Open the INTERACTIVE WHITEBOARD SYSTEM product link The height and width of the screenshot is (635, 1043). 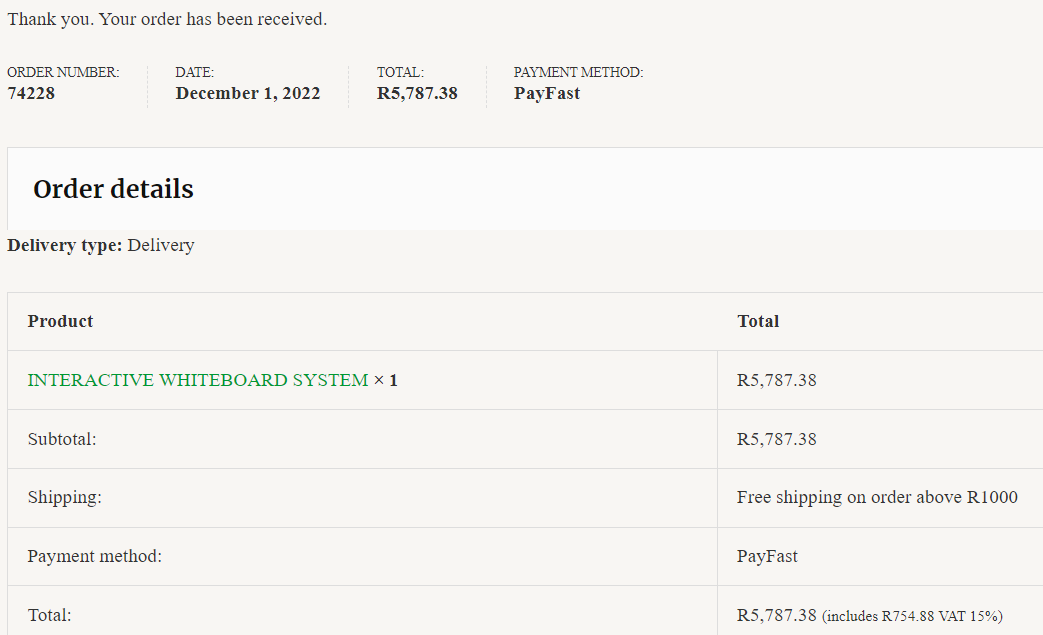pos(198,380)
